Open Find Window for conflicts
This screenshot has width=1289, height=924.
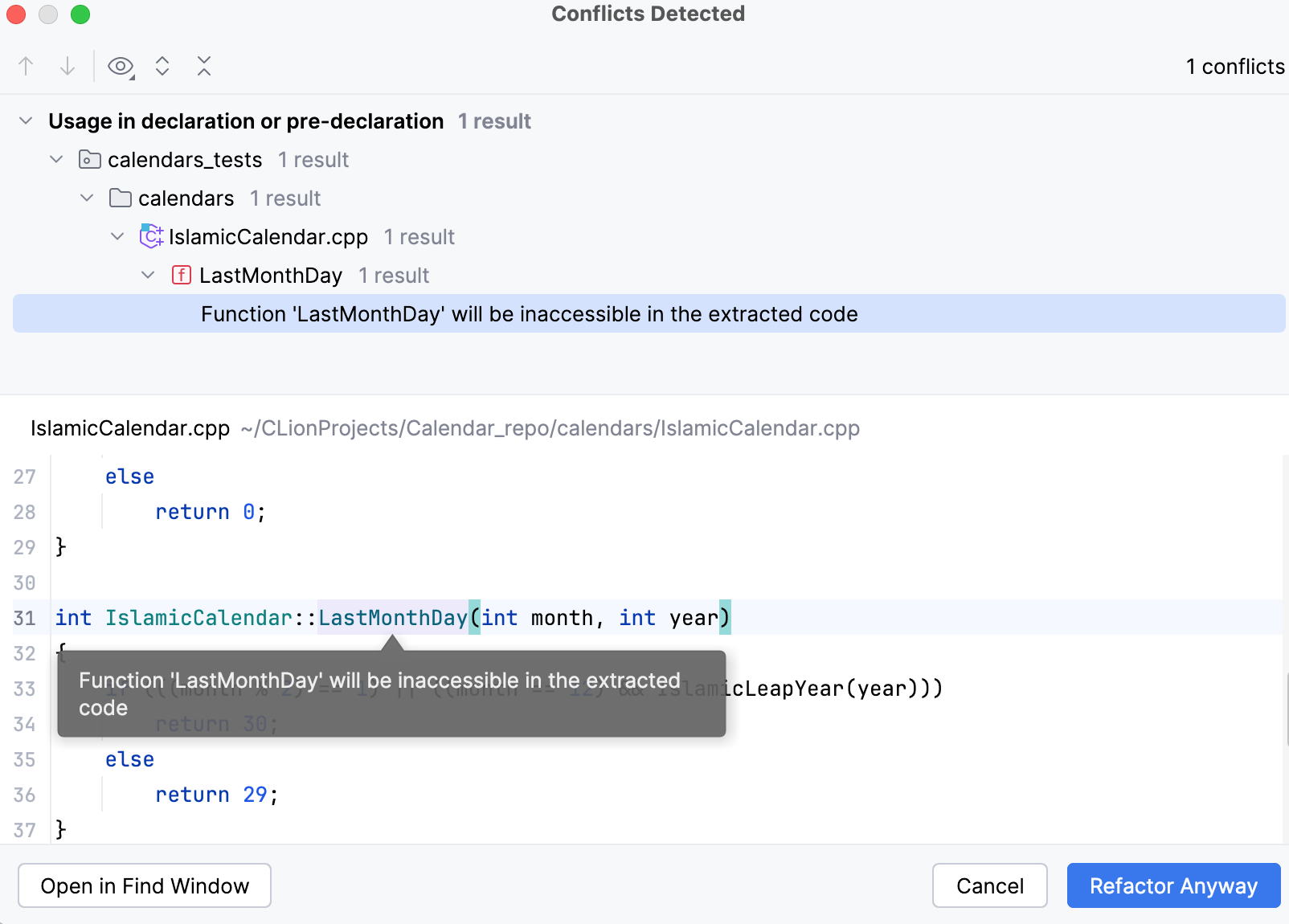click(144, 885)
